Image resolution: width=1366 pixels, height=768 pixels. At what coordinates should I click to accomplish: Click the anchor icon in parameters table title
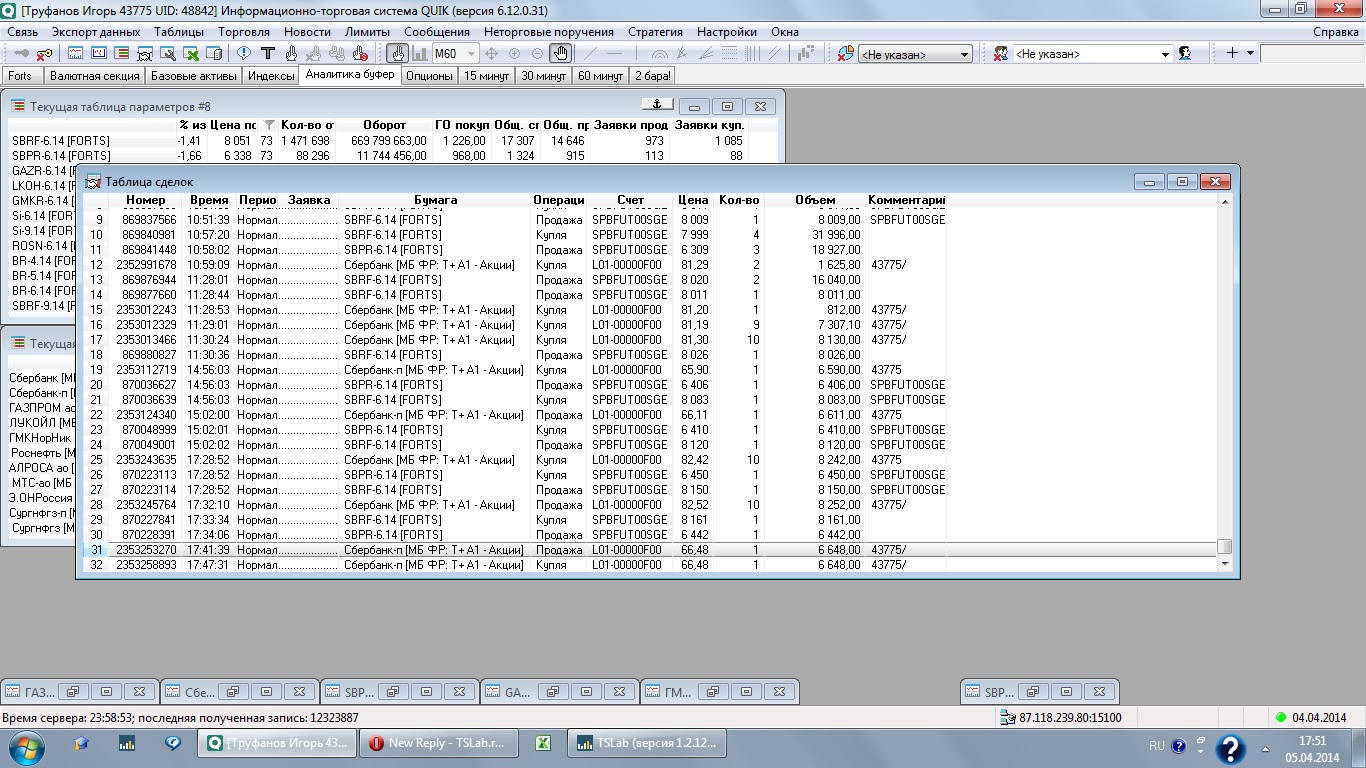[657, 105]
